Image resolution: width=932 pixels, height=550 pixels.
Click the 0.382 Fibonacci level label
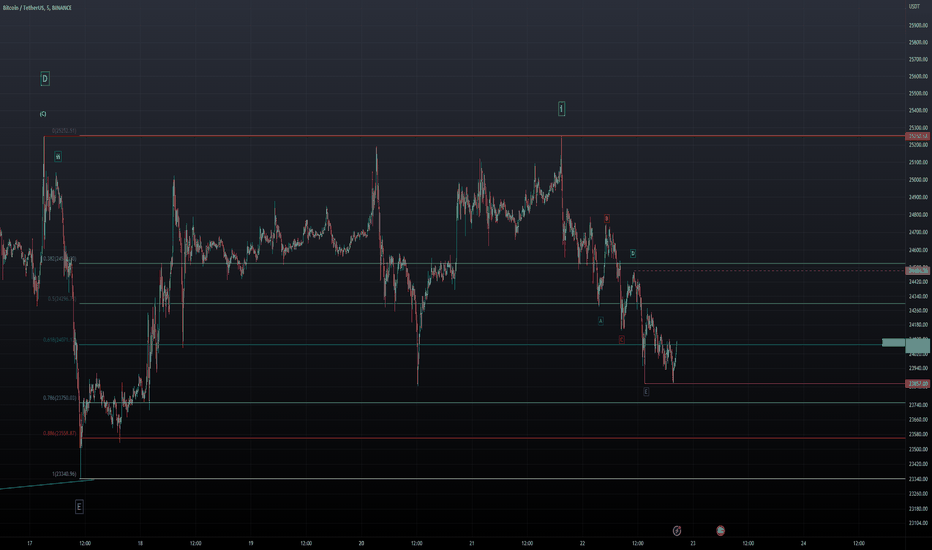pyautogui.click(x=59, y=259)
